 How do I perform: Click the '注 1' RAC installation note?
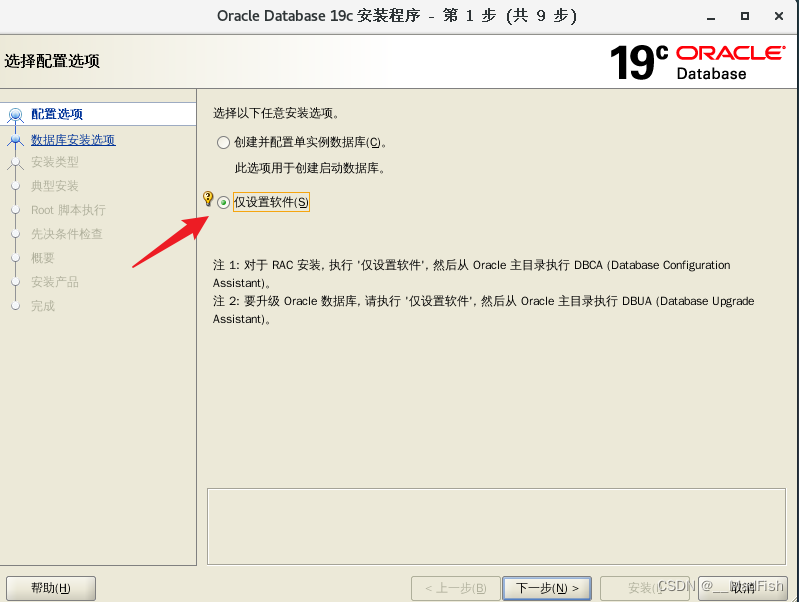pyautogui.click(x=471, y=274)
